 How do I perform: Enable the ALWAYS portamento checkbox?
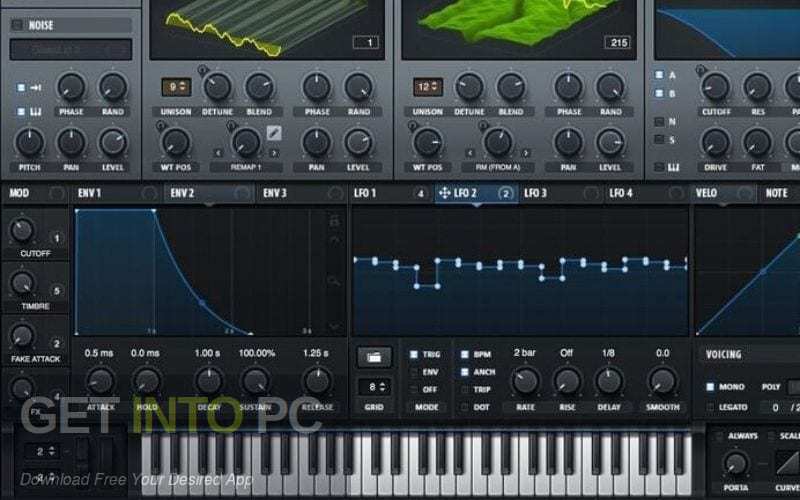tap(719, 436)
